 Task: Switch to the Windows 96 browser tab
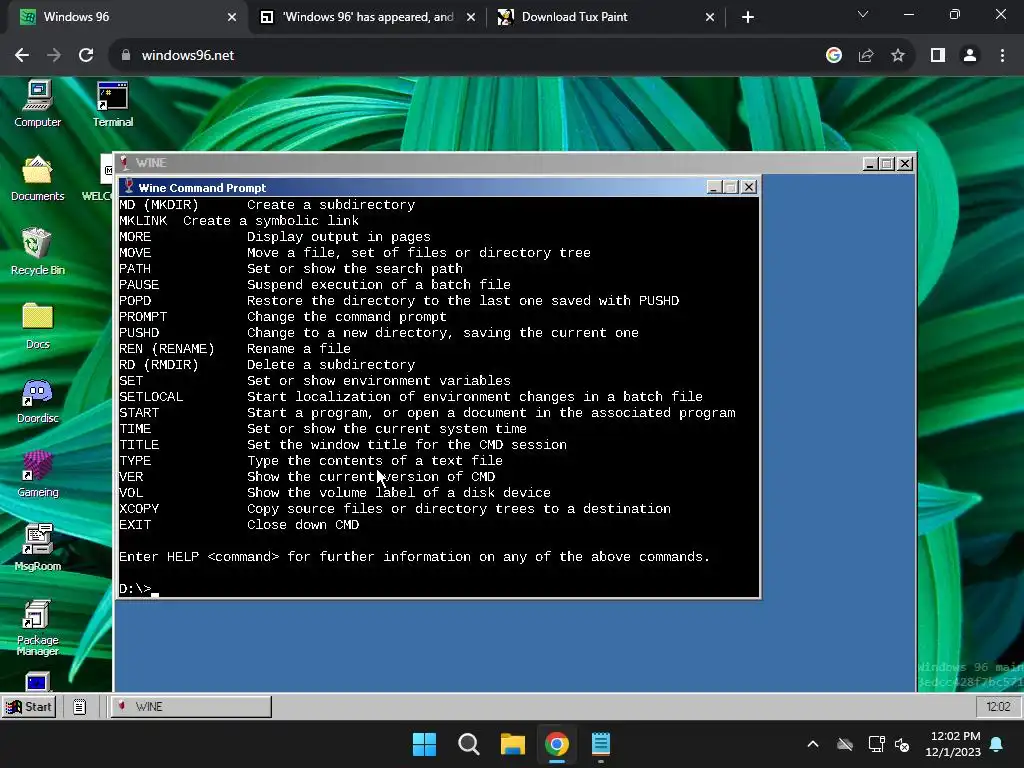pos(124,17)
